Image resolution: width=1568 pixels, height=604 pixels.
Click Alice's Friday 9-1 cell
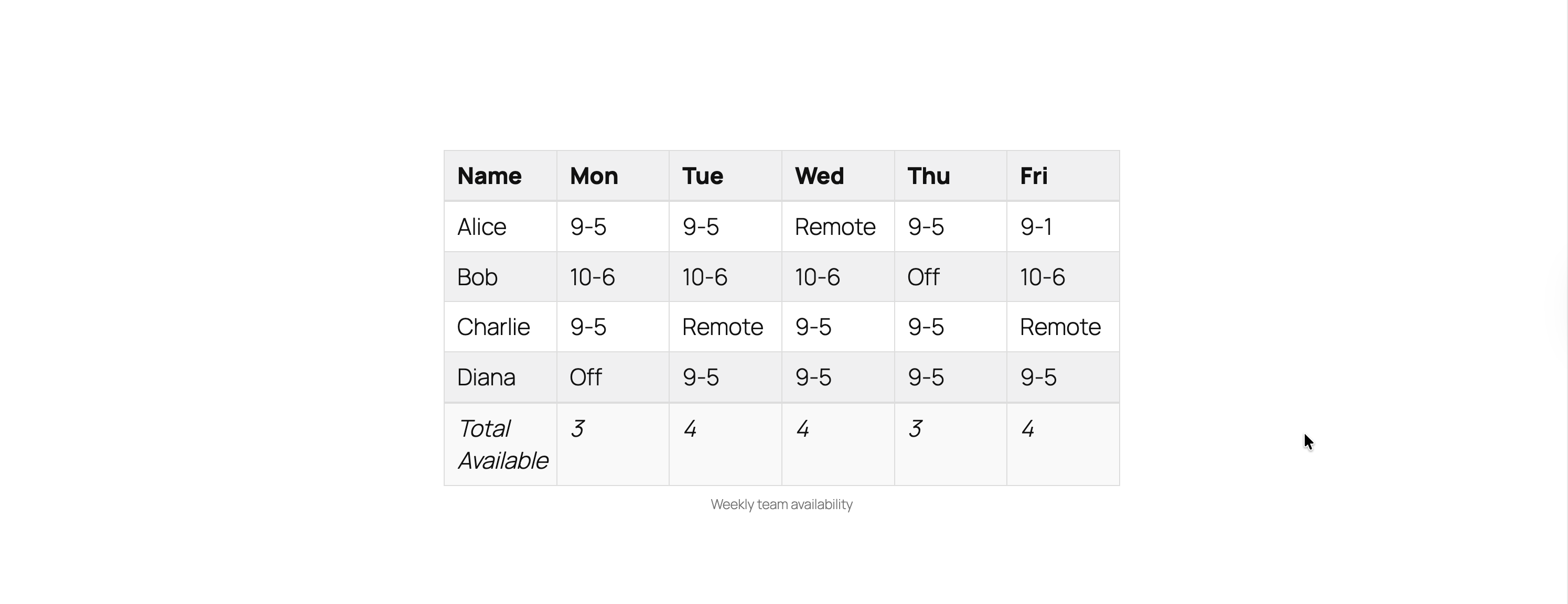tap(1064, 226)
